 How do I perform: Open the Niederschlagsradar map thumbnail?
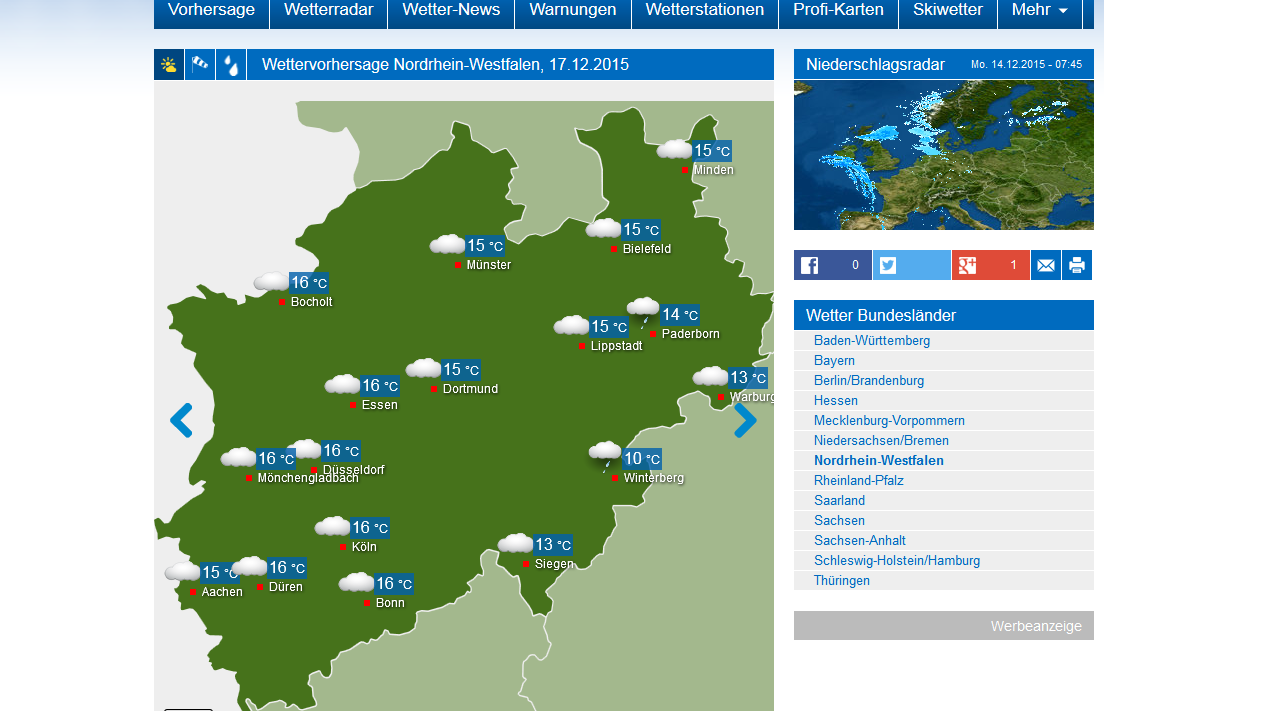click(943, 155)
